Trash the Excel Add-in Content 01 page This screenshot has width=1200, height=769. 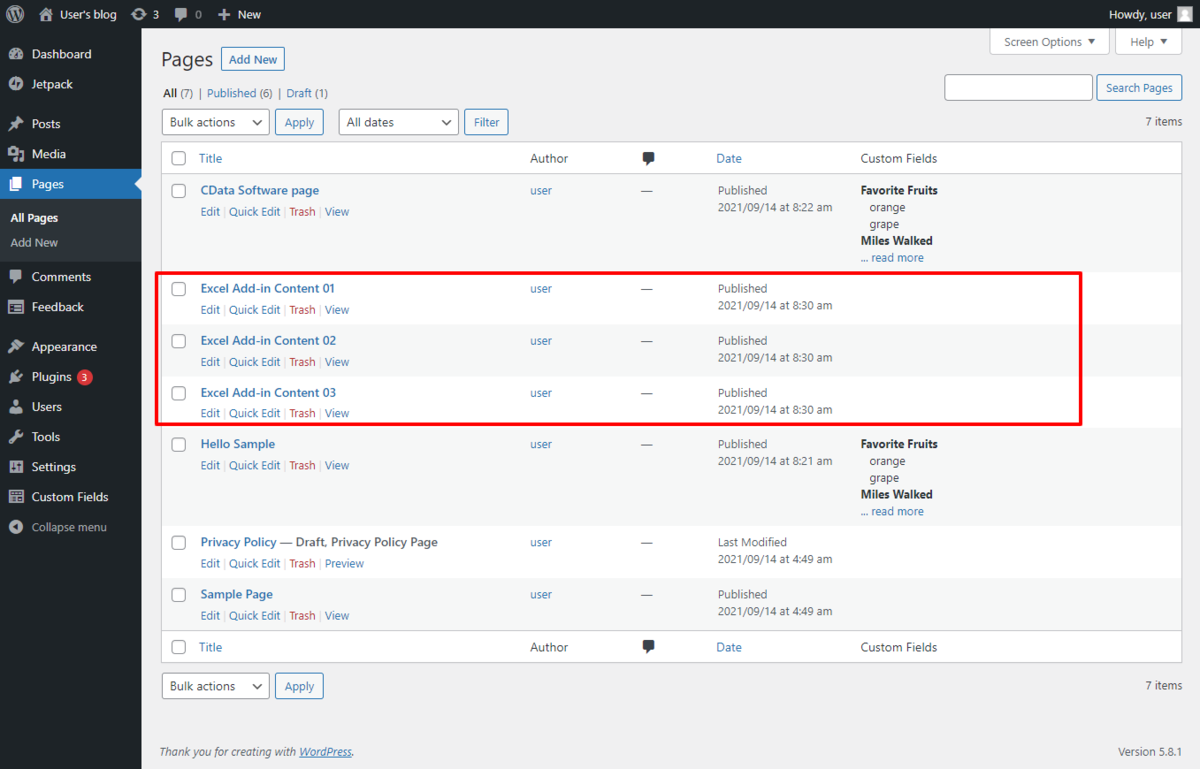click(302, 310)
